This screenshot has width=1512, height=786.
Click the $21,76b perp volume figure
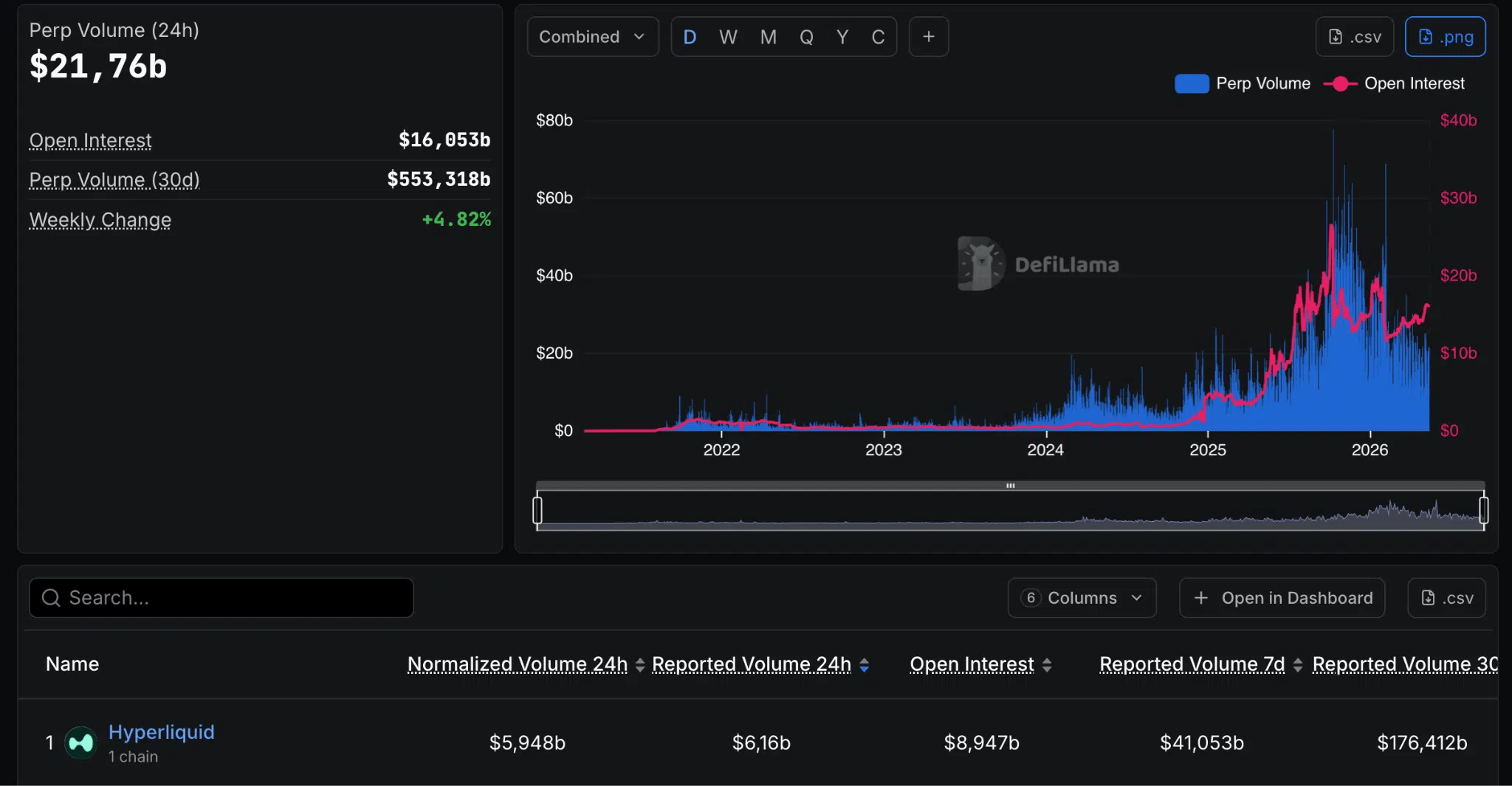point(98,66)
